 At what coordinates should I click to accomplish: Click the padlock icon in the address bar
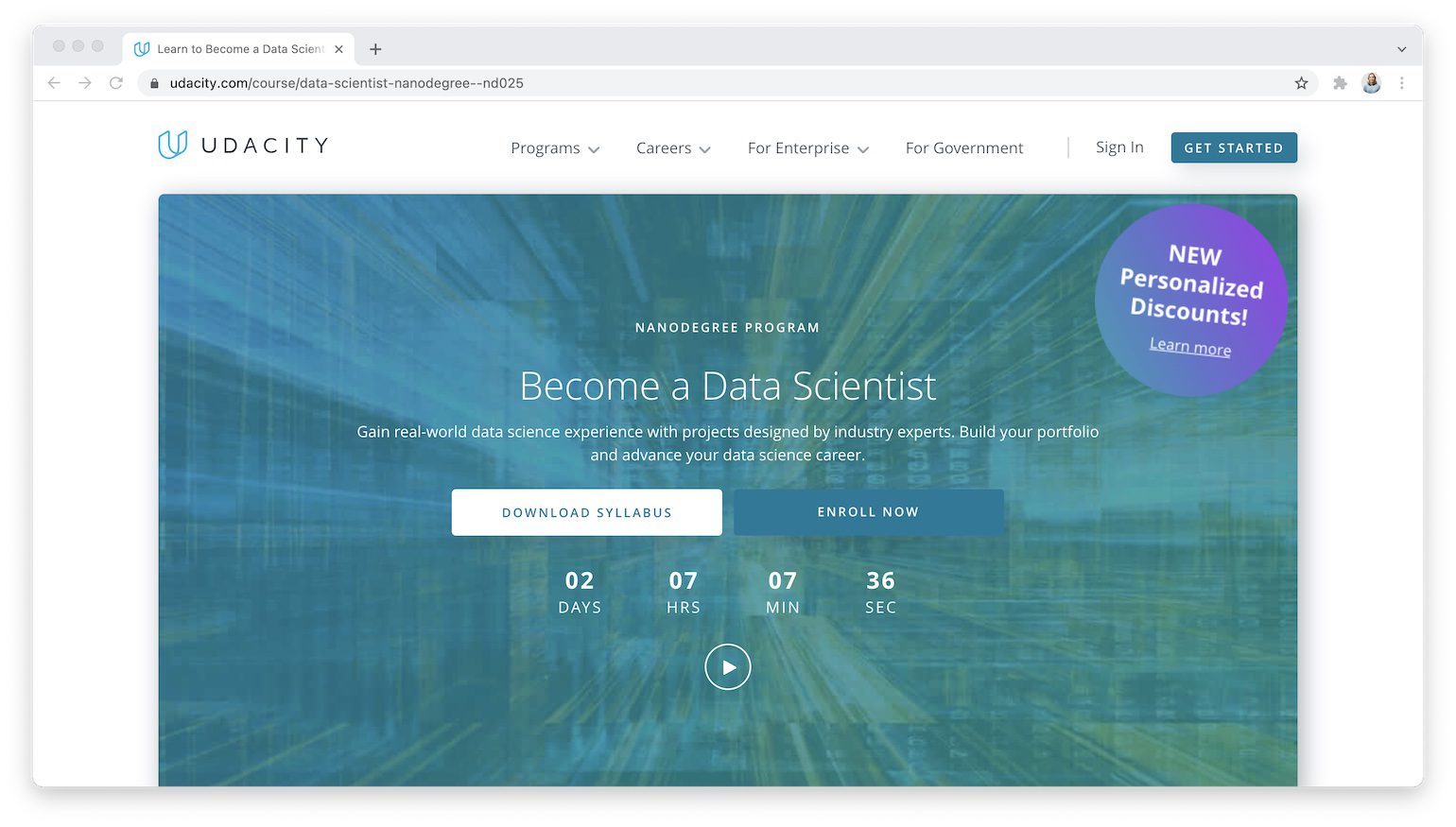pos(154,83)
